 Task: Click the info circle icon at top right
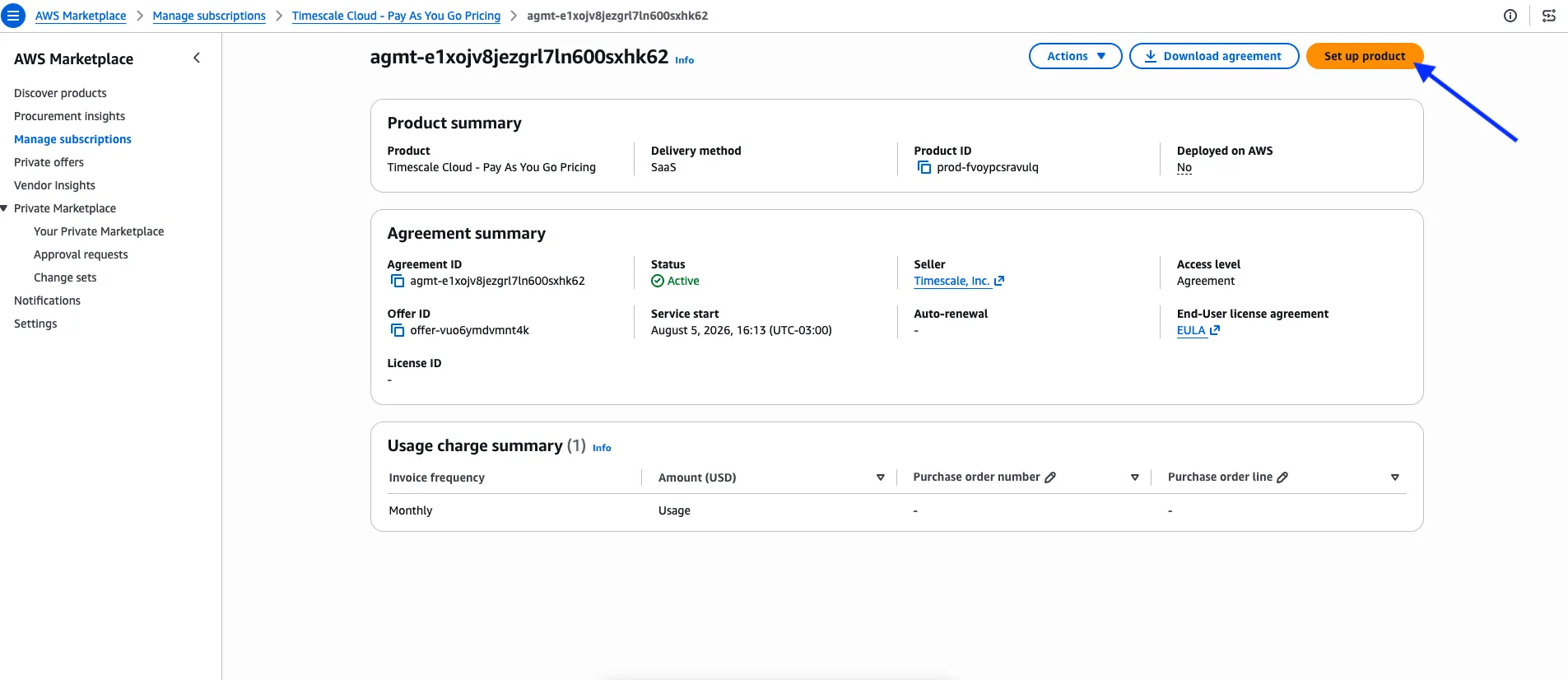coord(1510,16)
